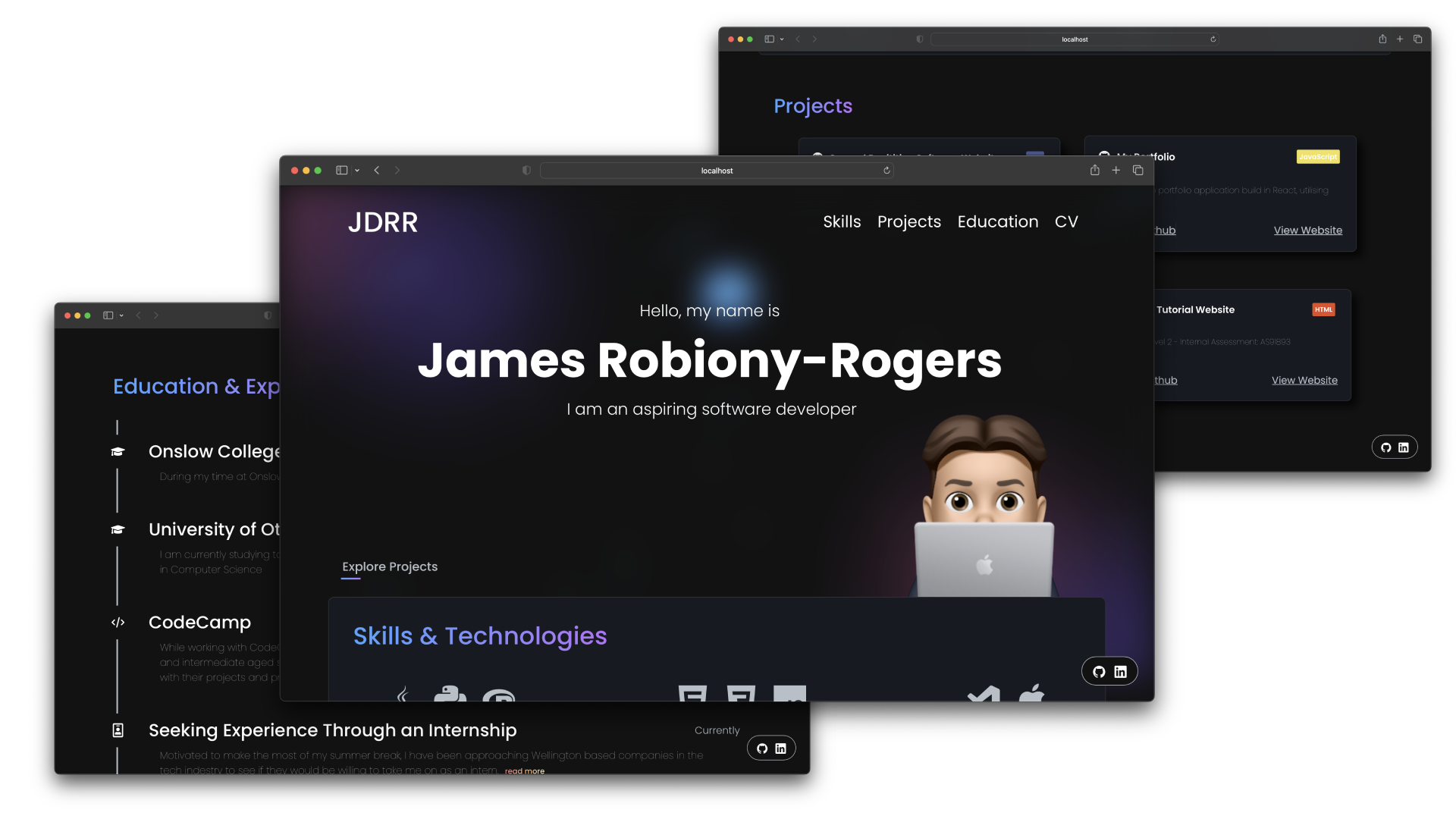The image size is (1456, 819).
Task: Click the graduation cap icon beside Onslow College
Action: (118, 451)
